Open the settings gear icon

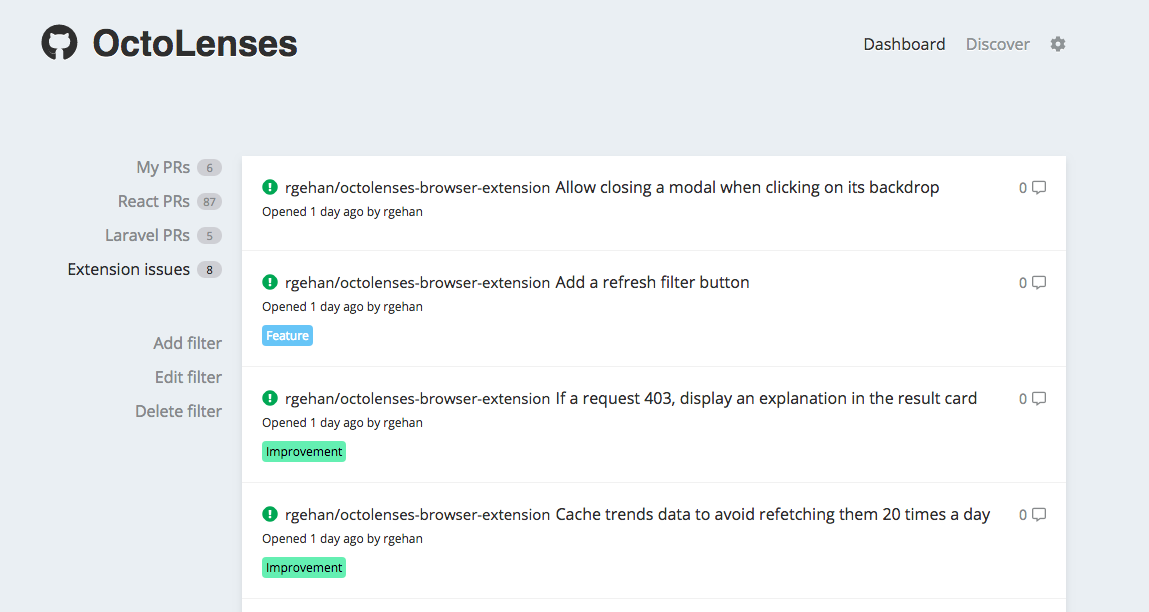coord(1058,44)
